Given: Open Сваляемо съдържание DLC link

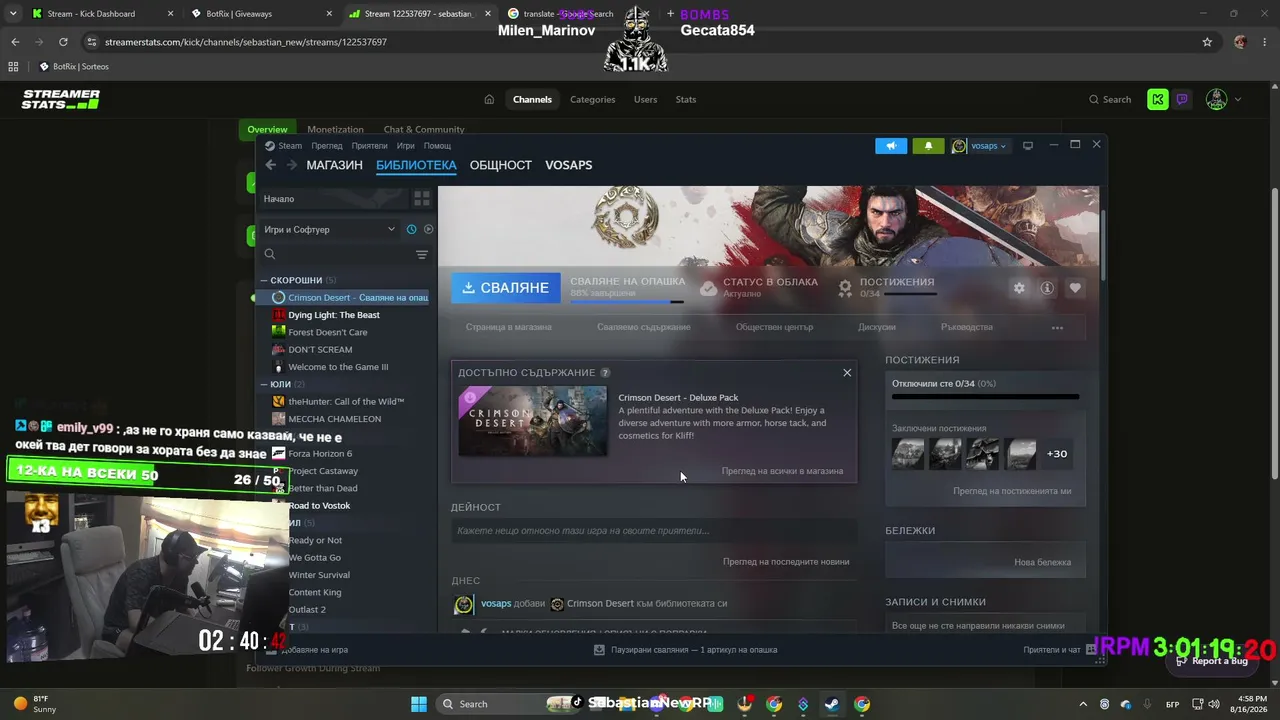Looking at the screenshot, I should click(644, 327).
